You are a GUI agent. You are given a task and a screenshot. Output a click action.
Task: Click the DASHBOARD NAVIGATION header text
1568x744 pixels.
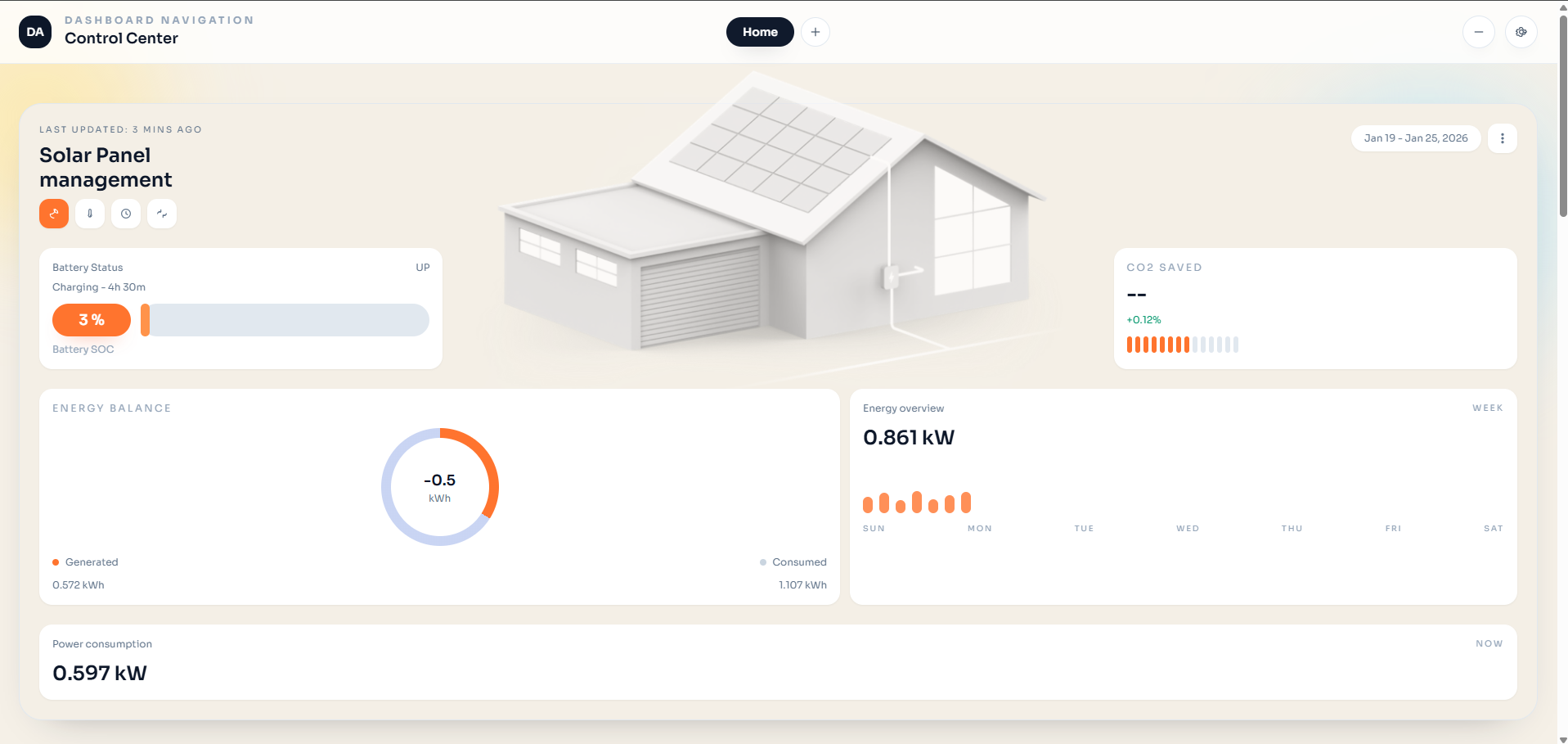coord(159,20)
